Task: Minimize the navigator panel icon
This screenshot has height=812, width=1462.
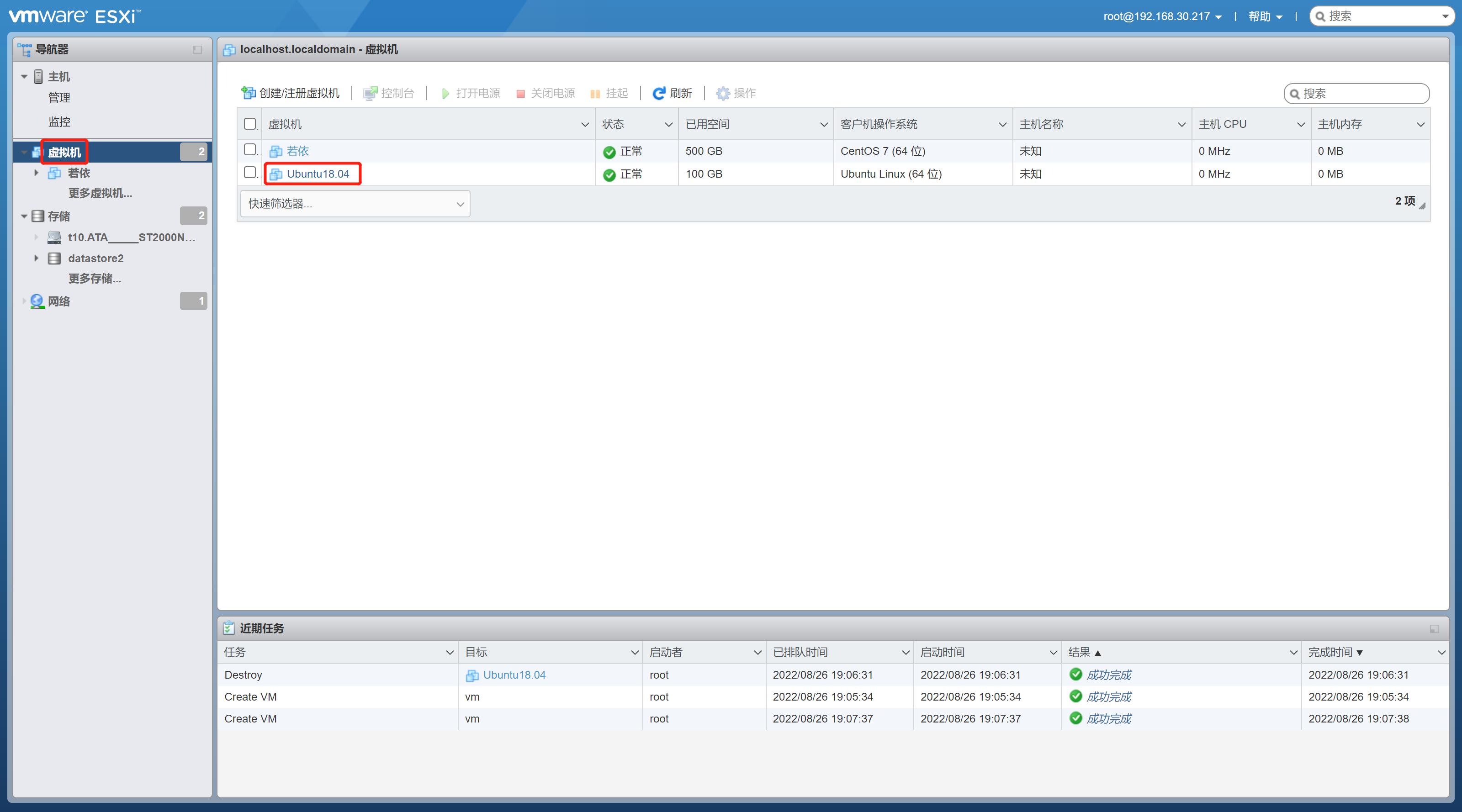Action: pyautogui.click(x=197, y=50)
